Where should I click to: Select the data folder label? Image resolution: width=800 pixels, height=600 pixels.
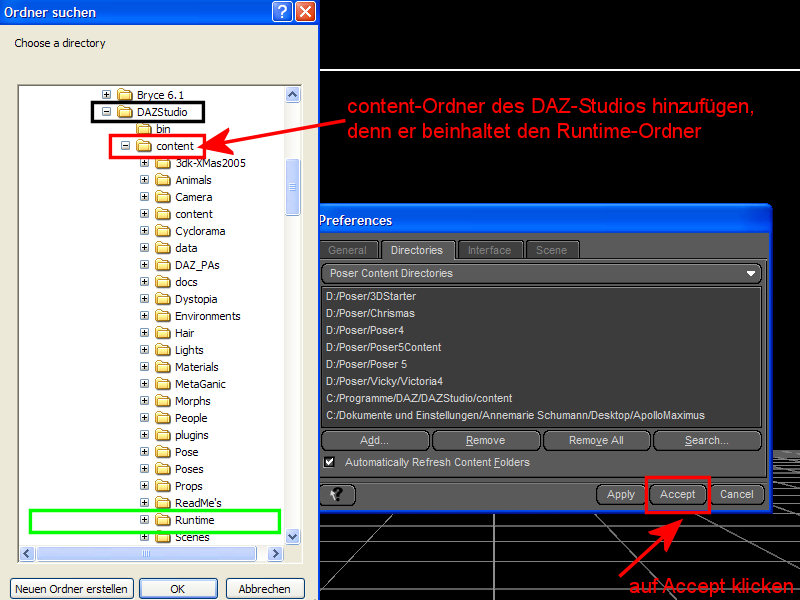[x=186, y=248]
